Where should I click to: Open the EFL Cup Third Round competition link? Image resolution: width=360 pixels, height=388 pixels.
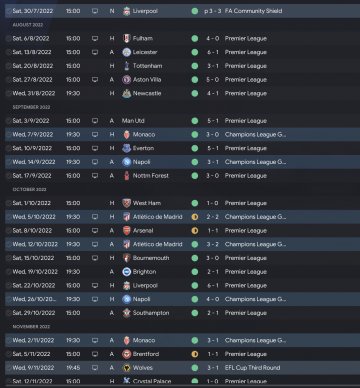click(252, 368)
